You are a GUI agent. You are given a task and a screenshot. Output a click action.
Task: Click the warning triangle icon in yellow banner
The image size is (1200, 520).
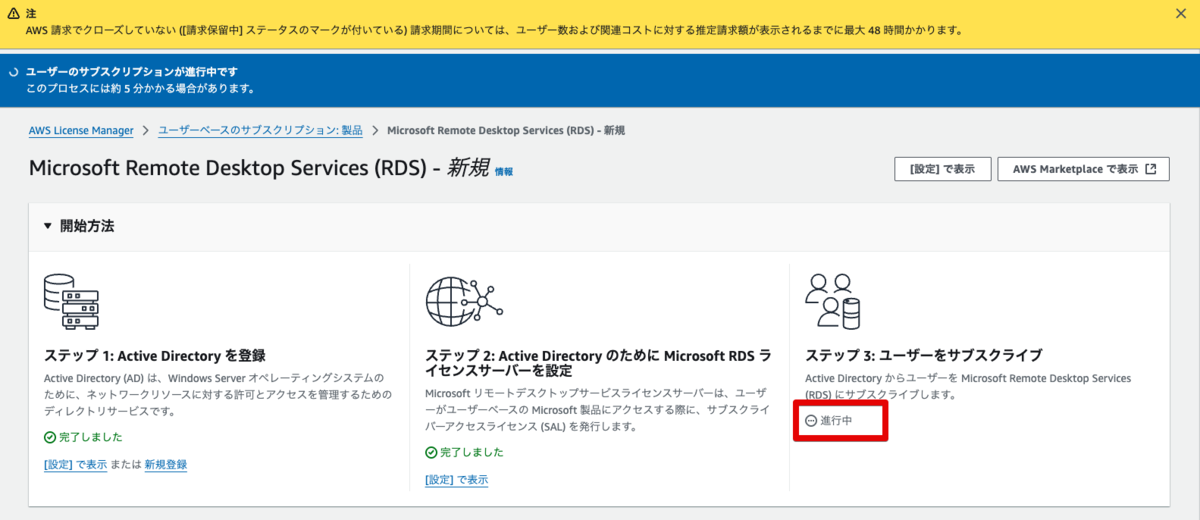click(x=13, y=13)
